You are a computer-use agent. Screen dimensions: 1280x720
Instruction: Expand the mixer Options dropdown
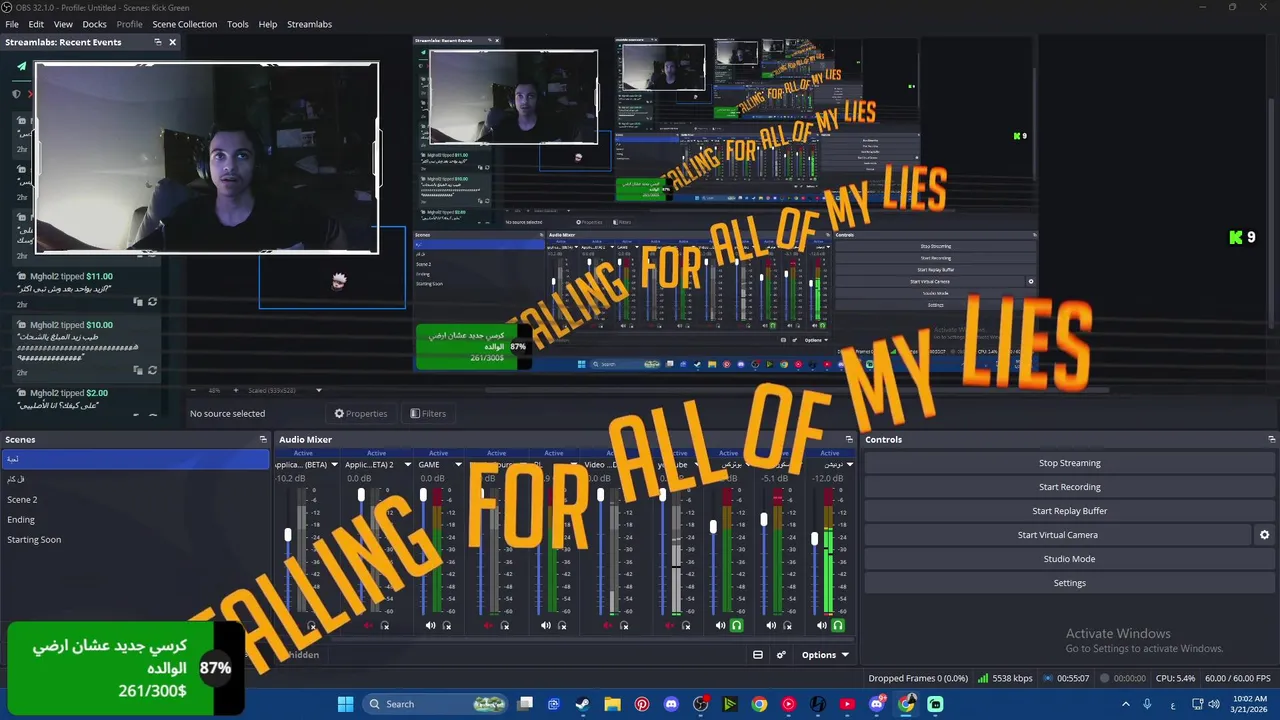point(825,655)
